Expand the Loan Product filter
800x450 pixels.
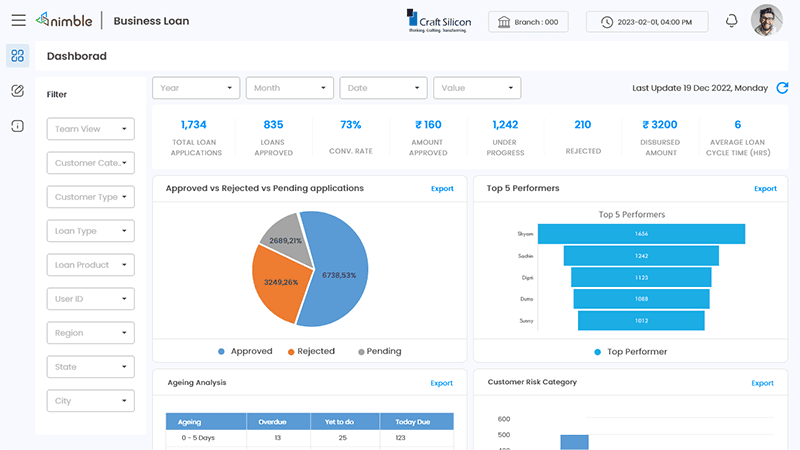(x=91, y=265)
